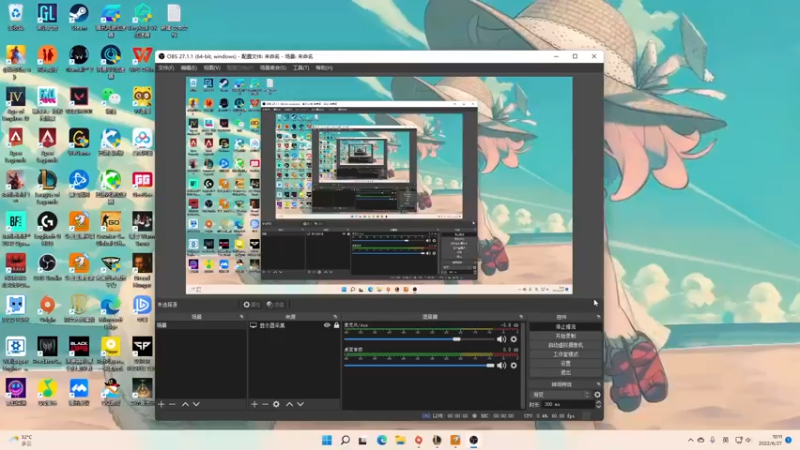Enable Studio Mode button
The height and width of the screenshot is (450, 800).
click(x=565, y=354)
